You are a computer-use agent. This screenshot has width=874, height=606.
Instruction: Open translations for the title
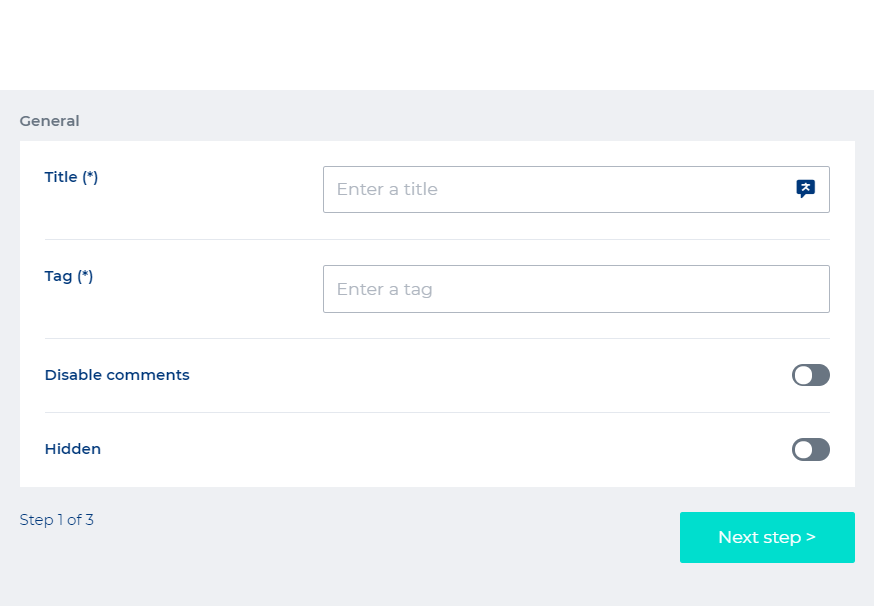pos(806,189)
